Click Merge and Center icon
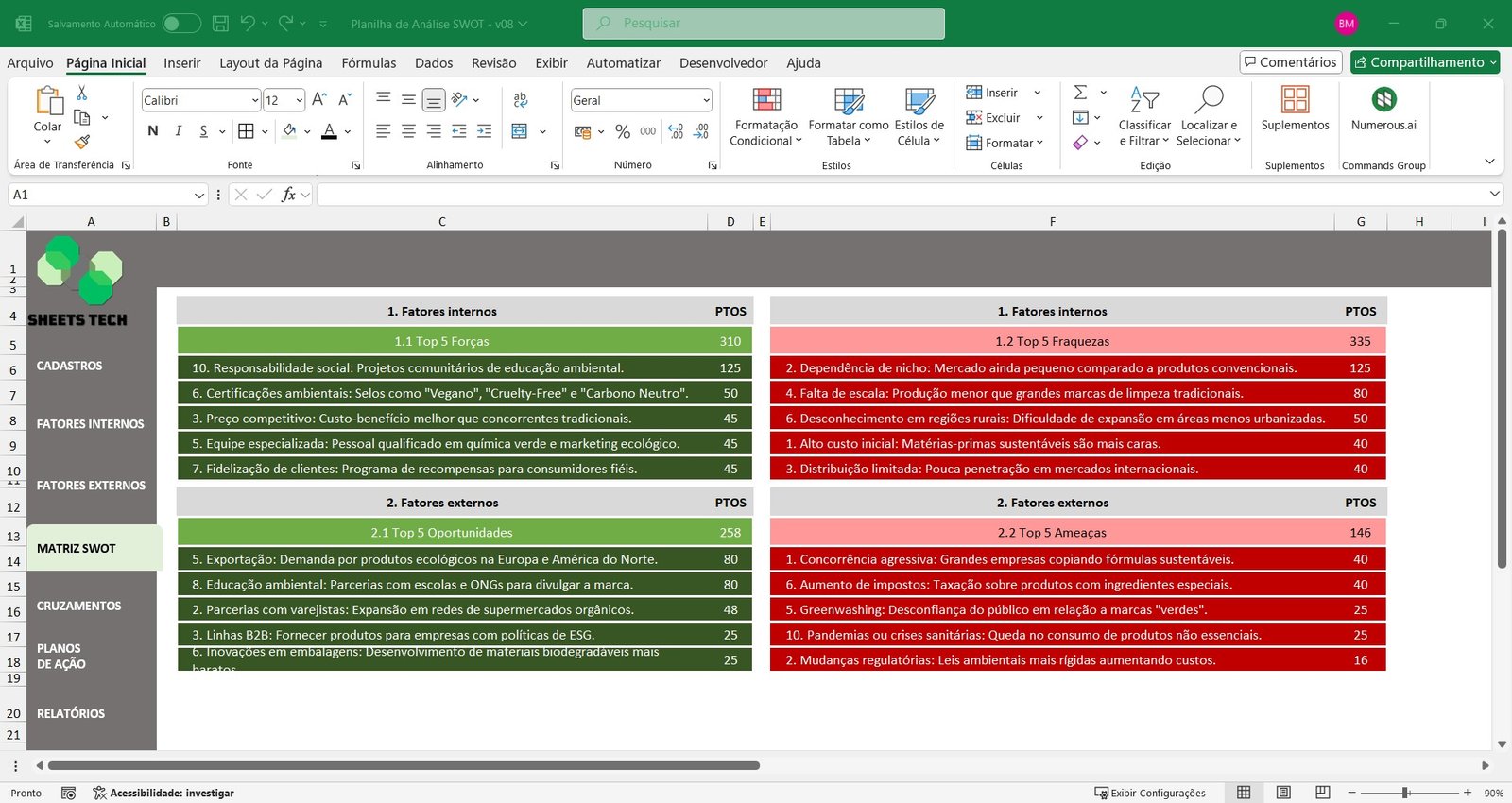The image size is (1512, 803). [520, 131]
